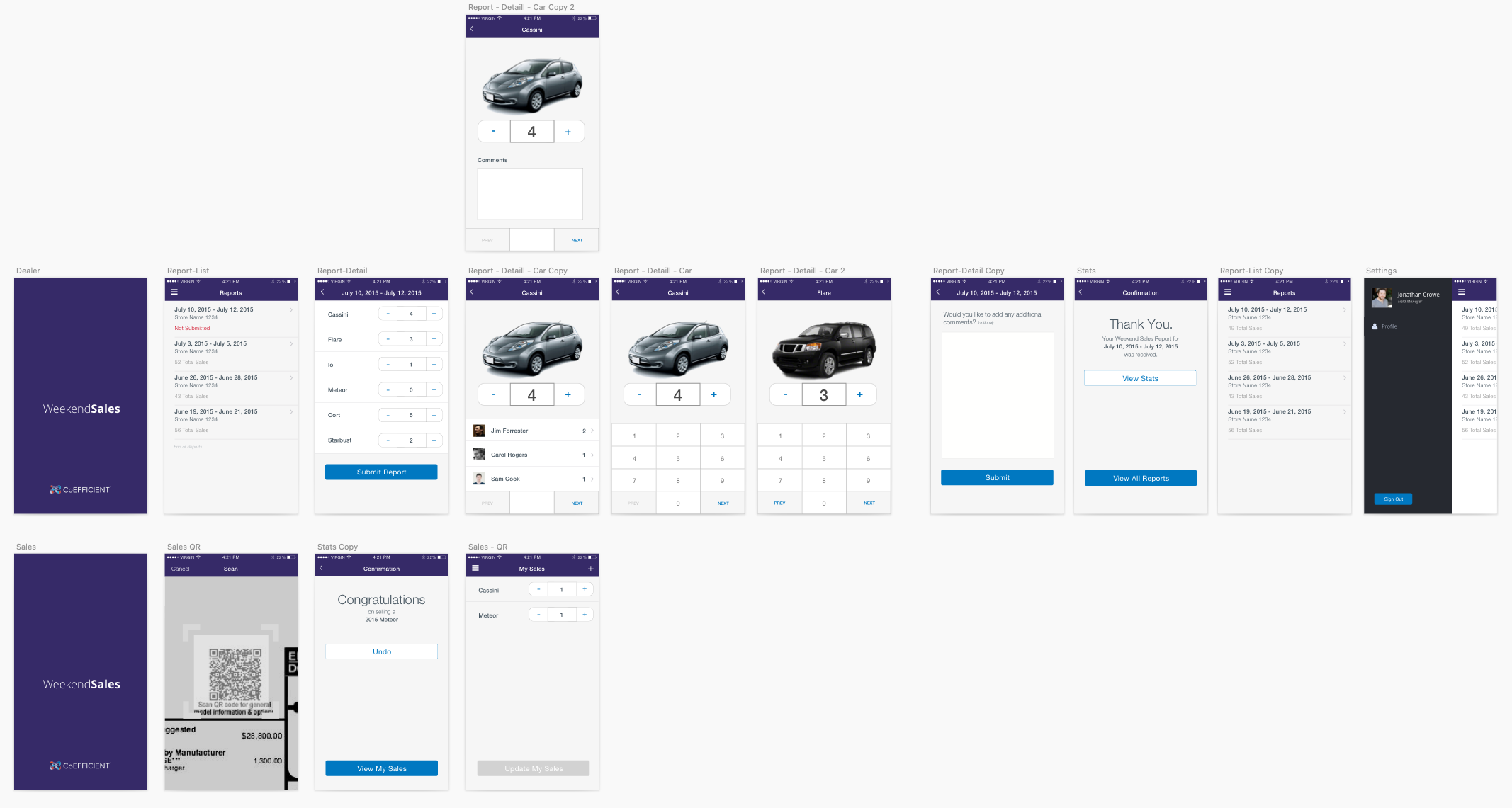Tap plus on Car Copy 2 counter
This screenshot has width=1512, height=808.
568,132
